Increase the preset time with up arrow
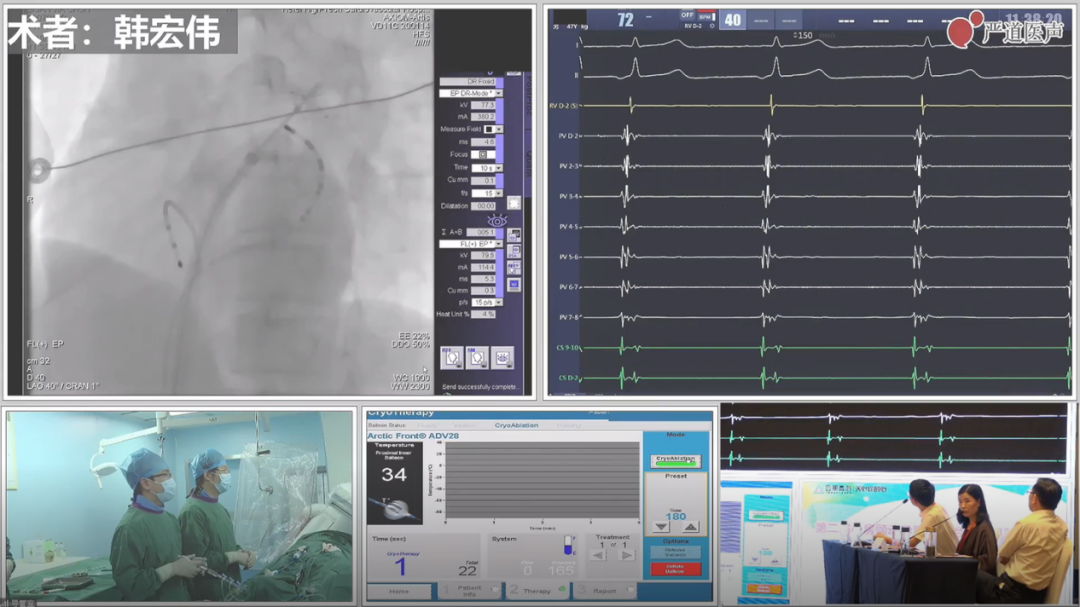 point(691,526)
